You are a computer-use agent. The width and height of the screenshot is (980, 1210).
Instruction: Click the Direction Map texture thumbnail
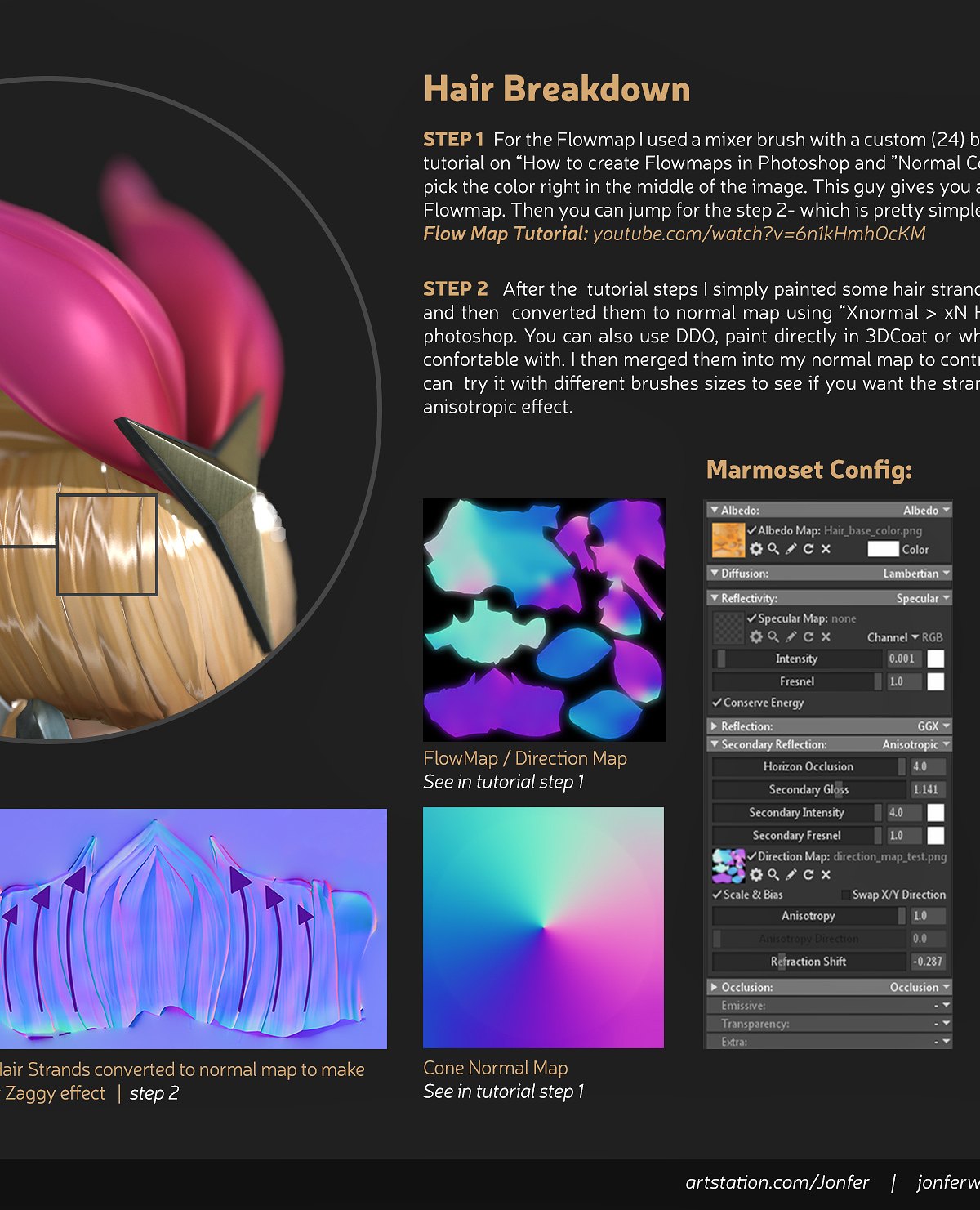pyautogui.click(x=728, y=866)
